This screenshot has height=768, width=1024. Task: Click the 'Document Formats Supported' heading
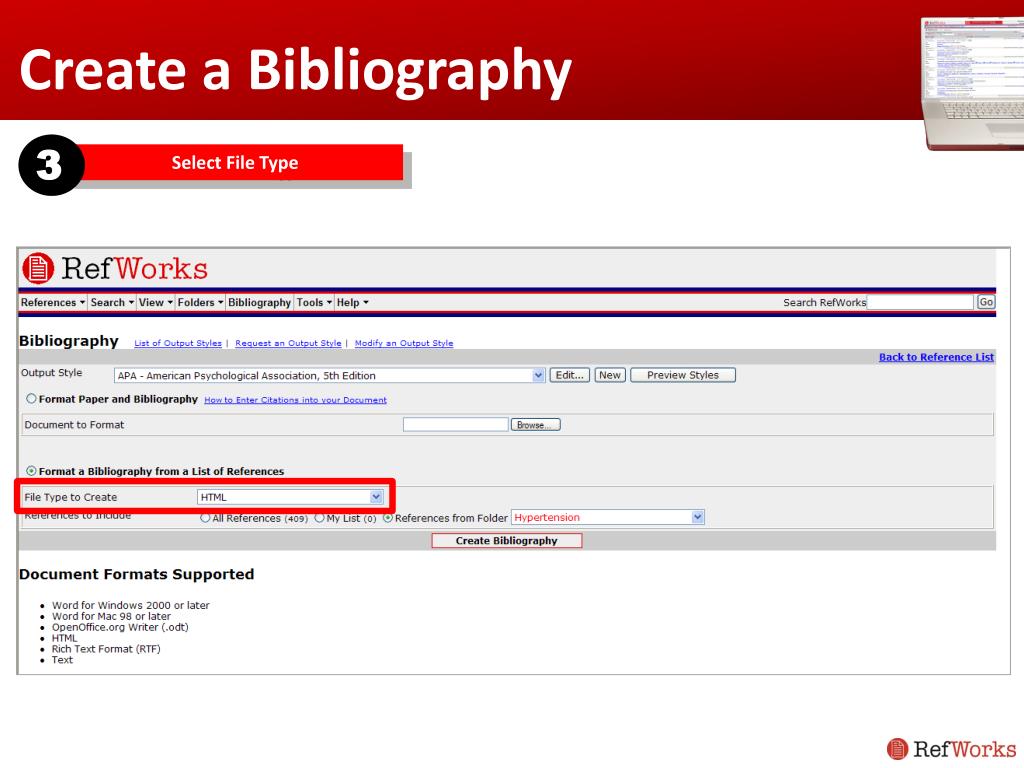(x=136, y=574)
